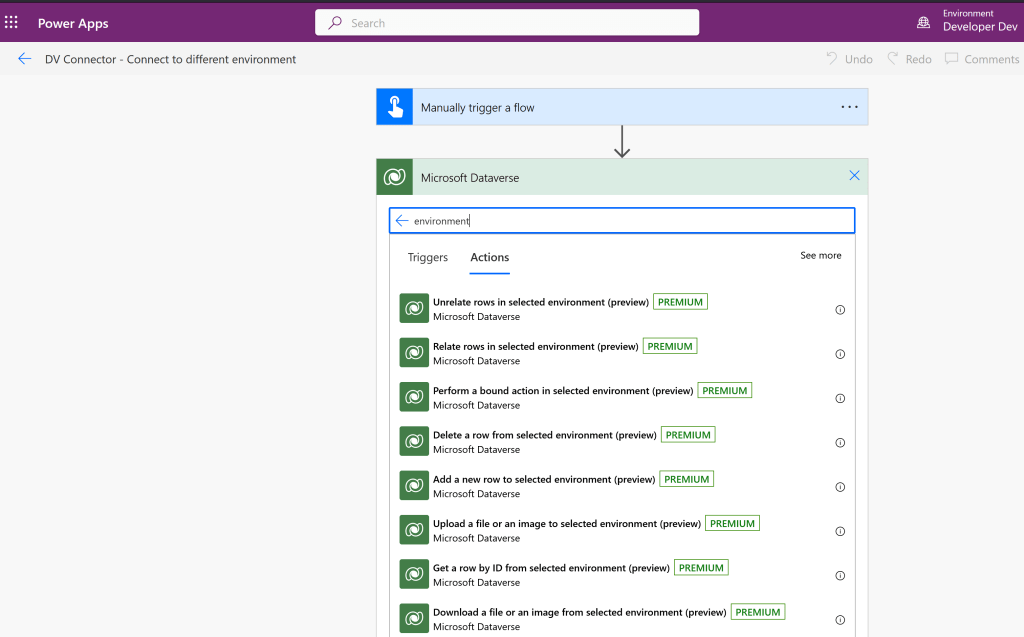
Task: Choose Relate rows in selected environment action
Action: [x=535, y=347]
